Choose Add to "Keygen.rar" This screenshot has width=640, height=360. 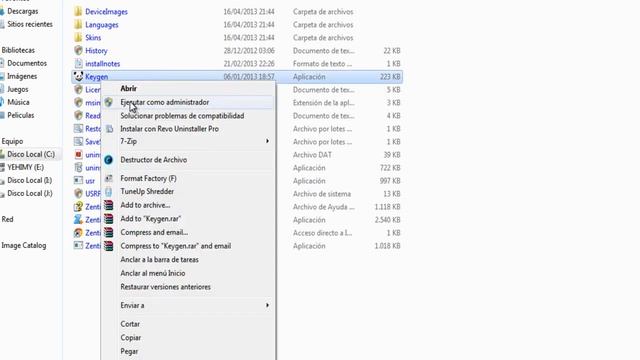point(150,219)
